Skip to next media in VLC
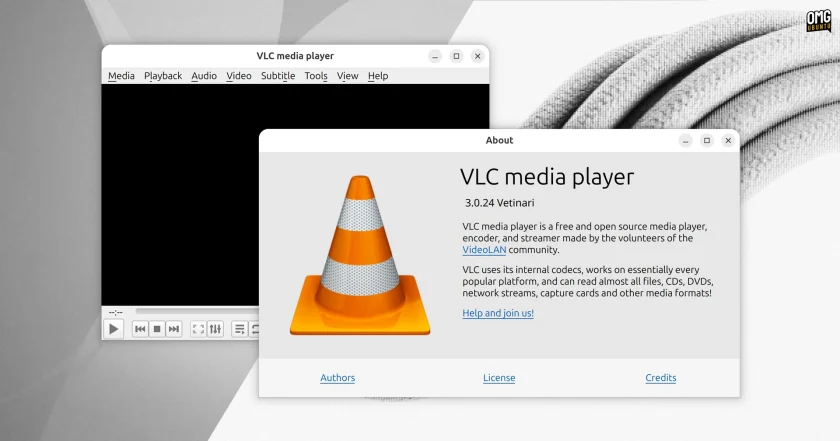Viewport: 840px width, 441px height. [x=174, y=329]
